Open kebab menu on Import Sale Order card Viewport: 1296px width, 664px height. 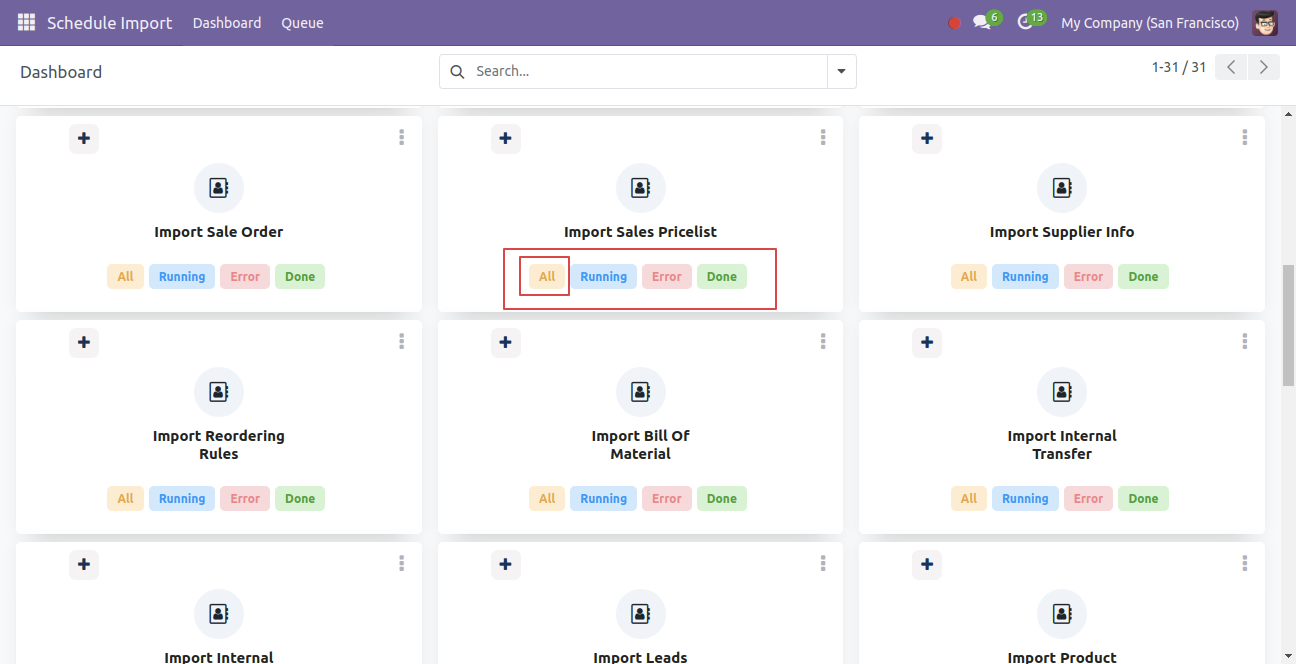point(401,138)
